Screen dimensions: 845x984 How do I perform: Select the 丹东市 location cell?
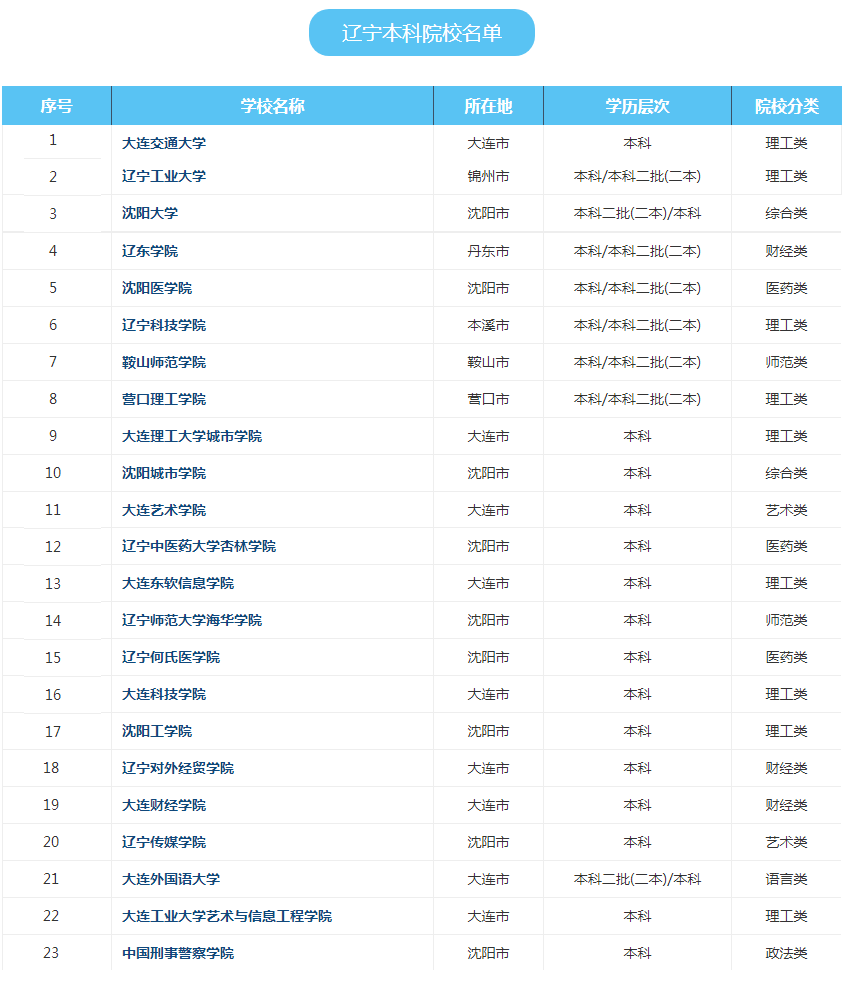(x=488, y=251)
